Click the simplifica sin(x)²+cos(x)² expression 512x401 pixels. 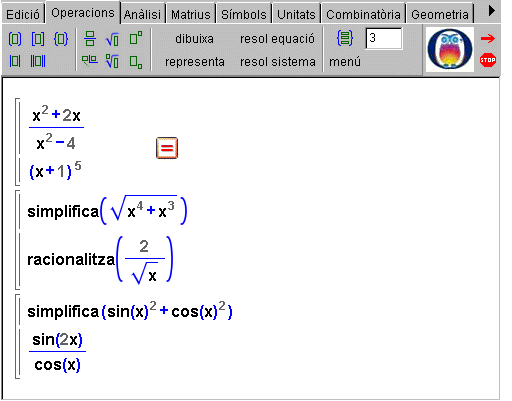coord(130,311)
